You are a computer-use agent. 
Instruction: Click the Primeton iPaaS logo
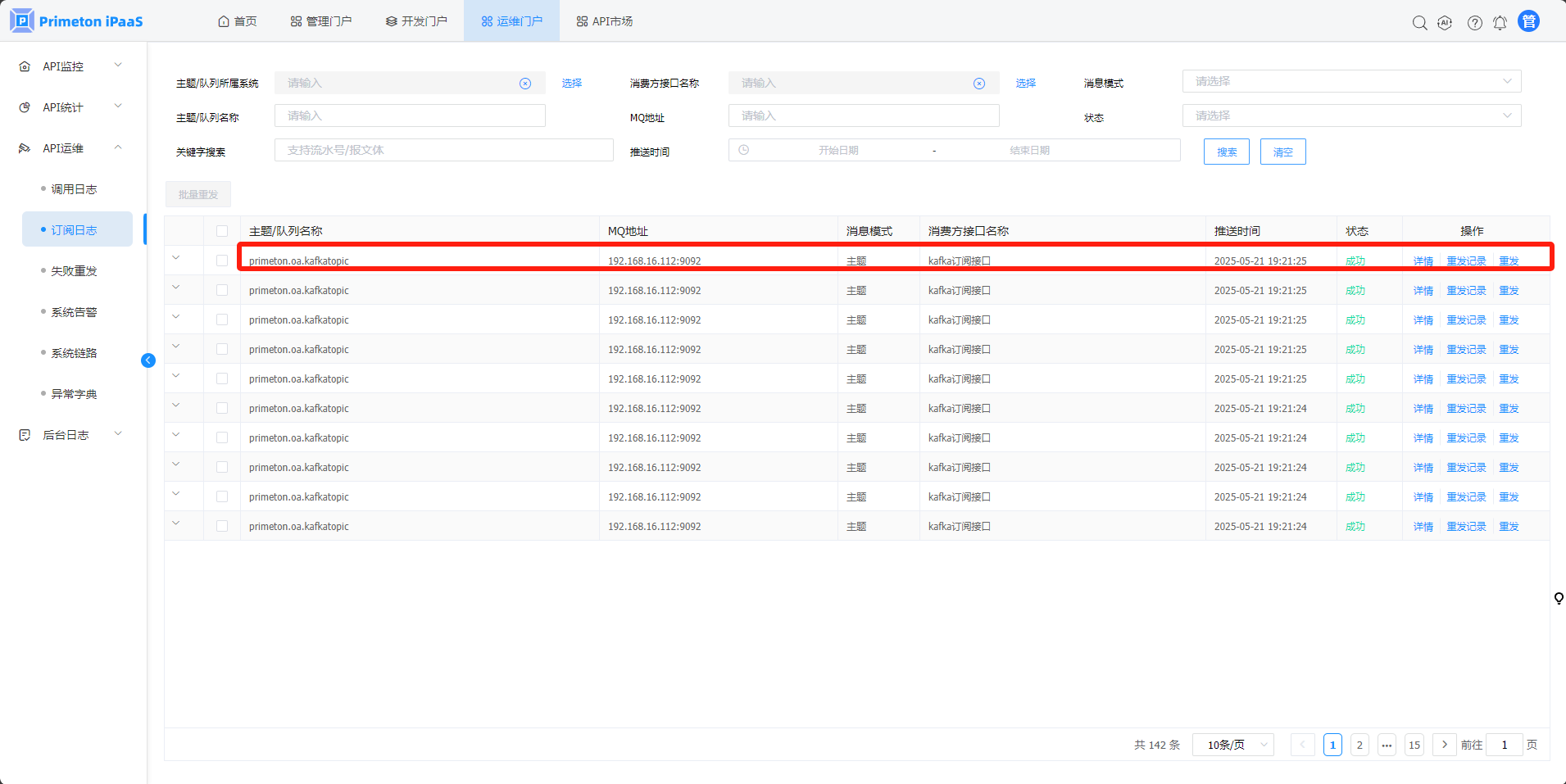pyautogui.click(x=77, y=21)
